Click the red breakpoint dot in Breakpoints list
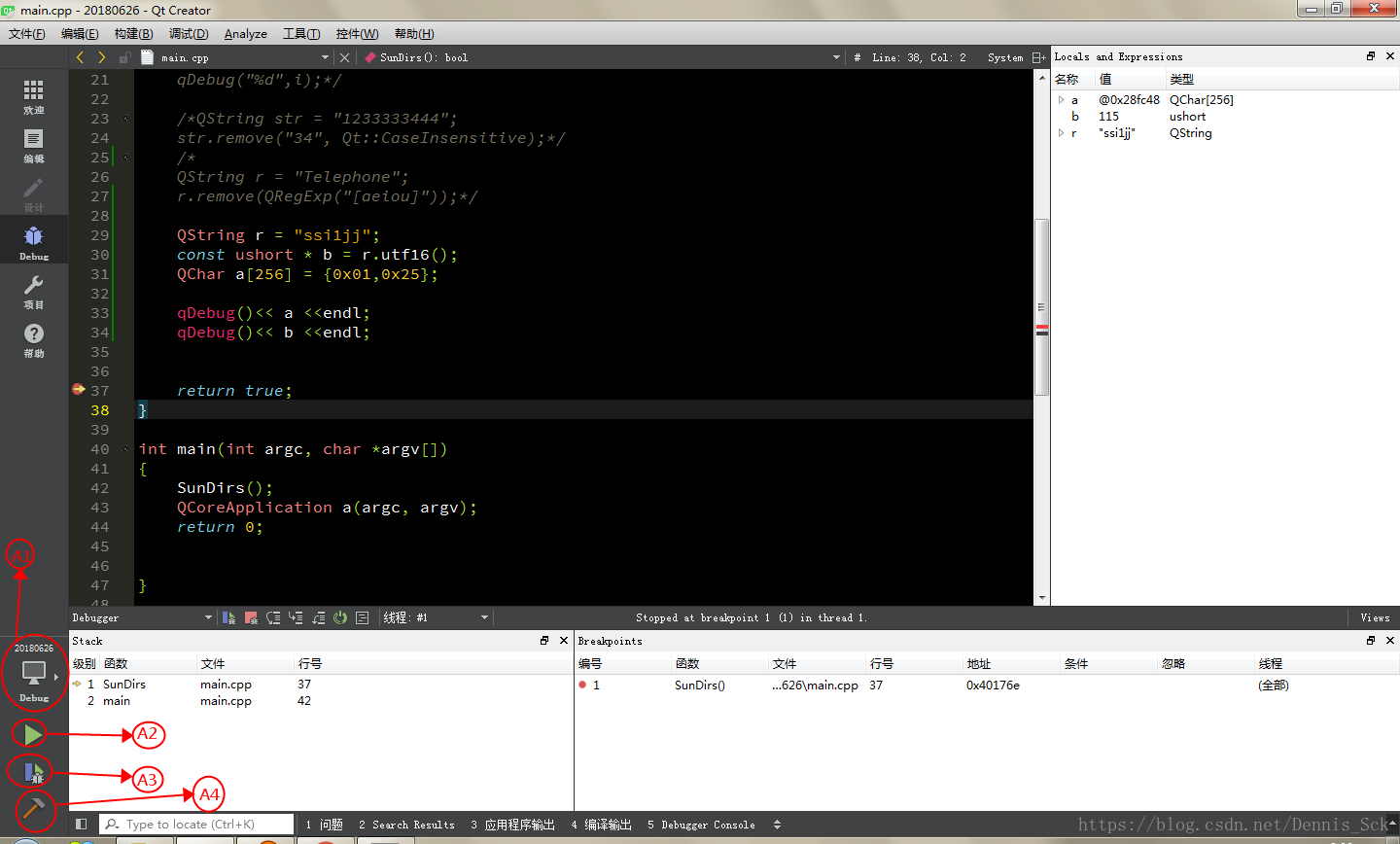Image resolution: width=1400 pixels, height=844 pixels. pyautogui.click(x=582, y=685)
